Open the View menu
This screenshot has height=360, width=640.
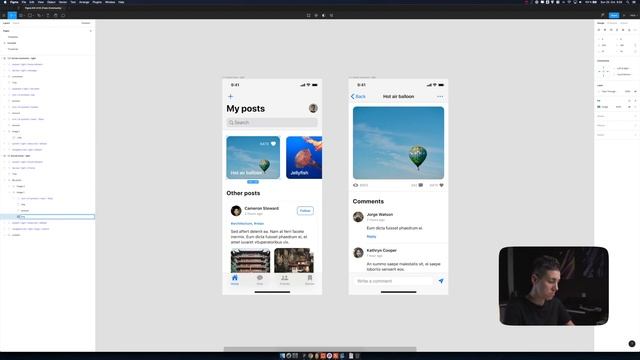coord(40,2)
